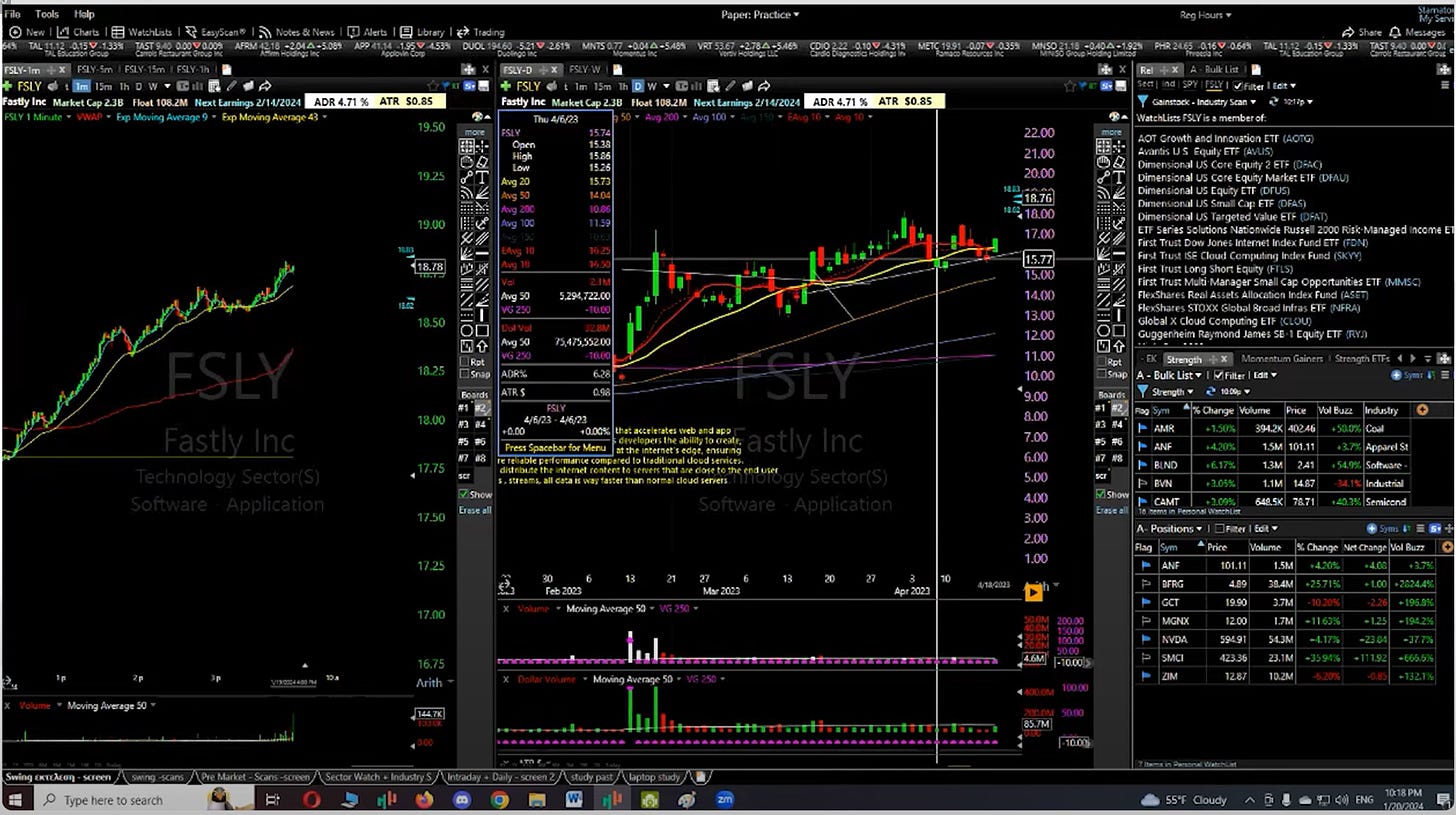
Task: Open Microsoft Word from the taskbar
Action: click(x=573, y=799)
